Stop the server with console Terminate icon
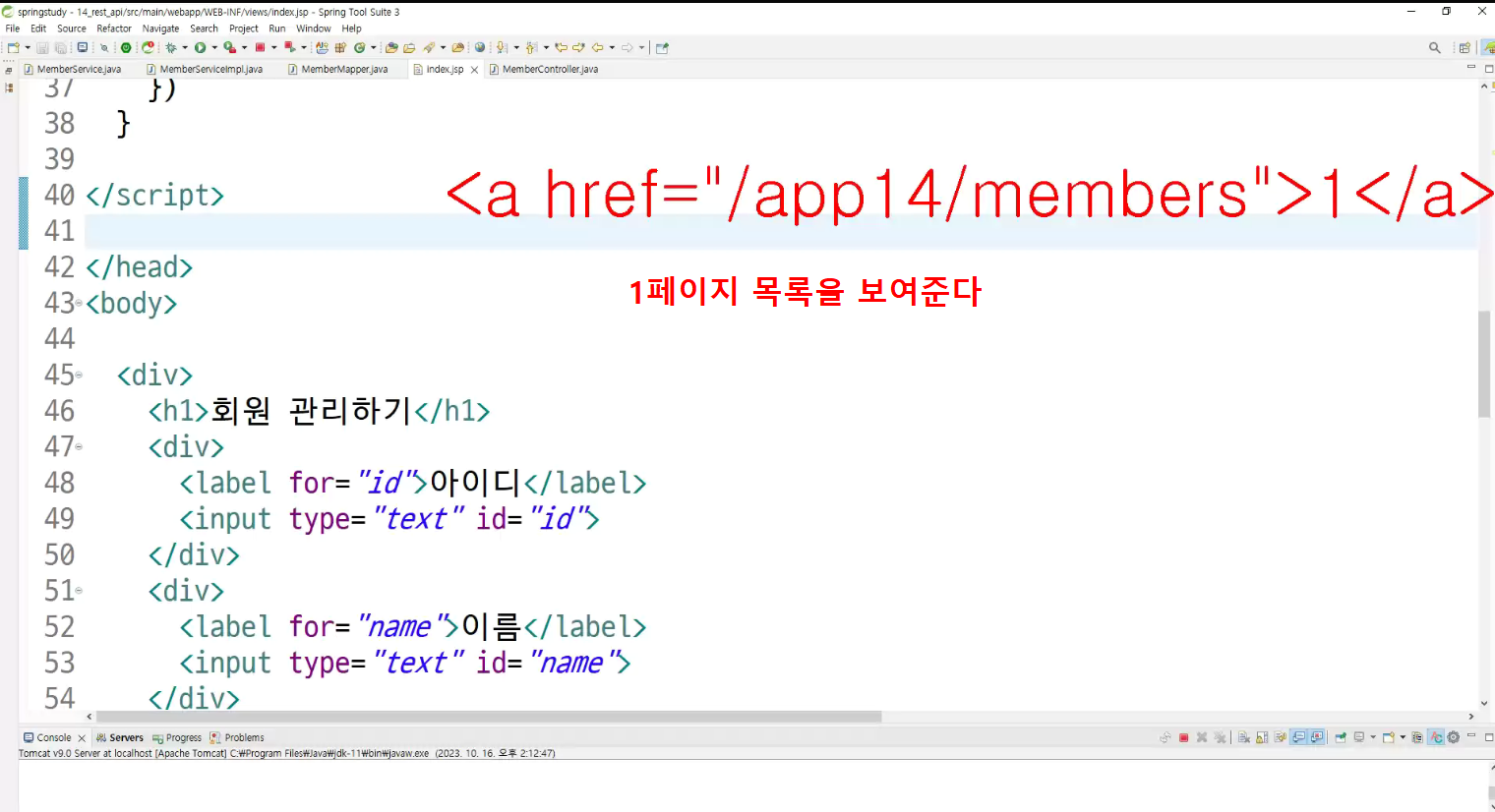This screenshot has width=1495, height=812. (x=1184, y=737)
